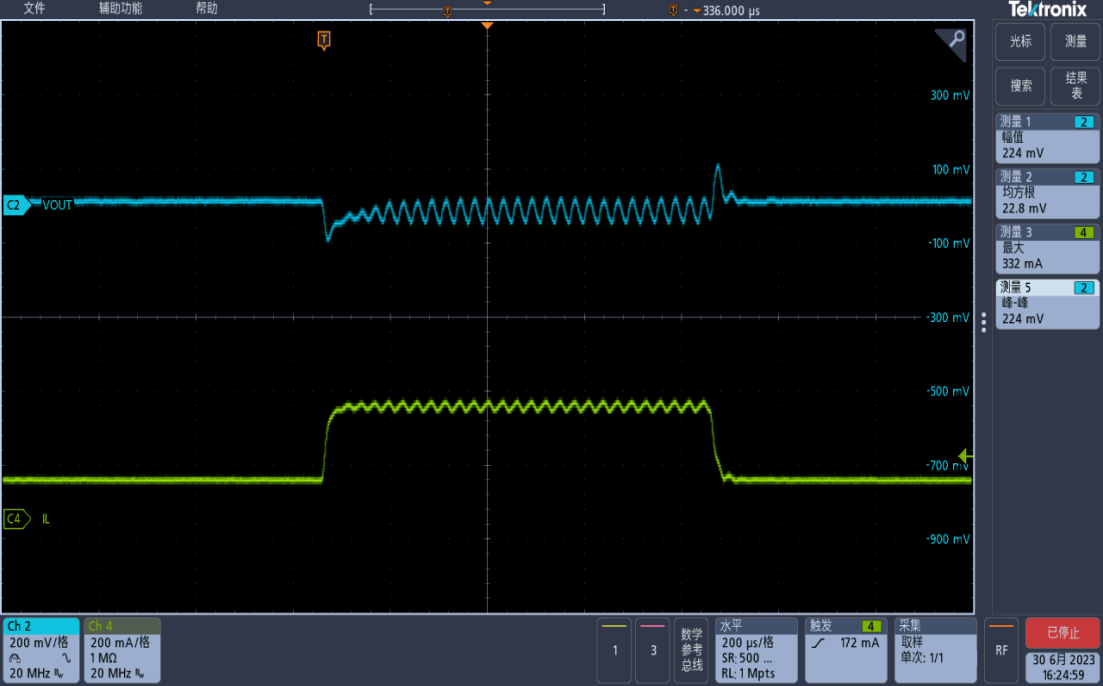Click the green trigger level arrow

(965, 456)
